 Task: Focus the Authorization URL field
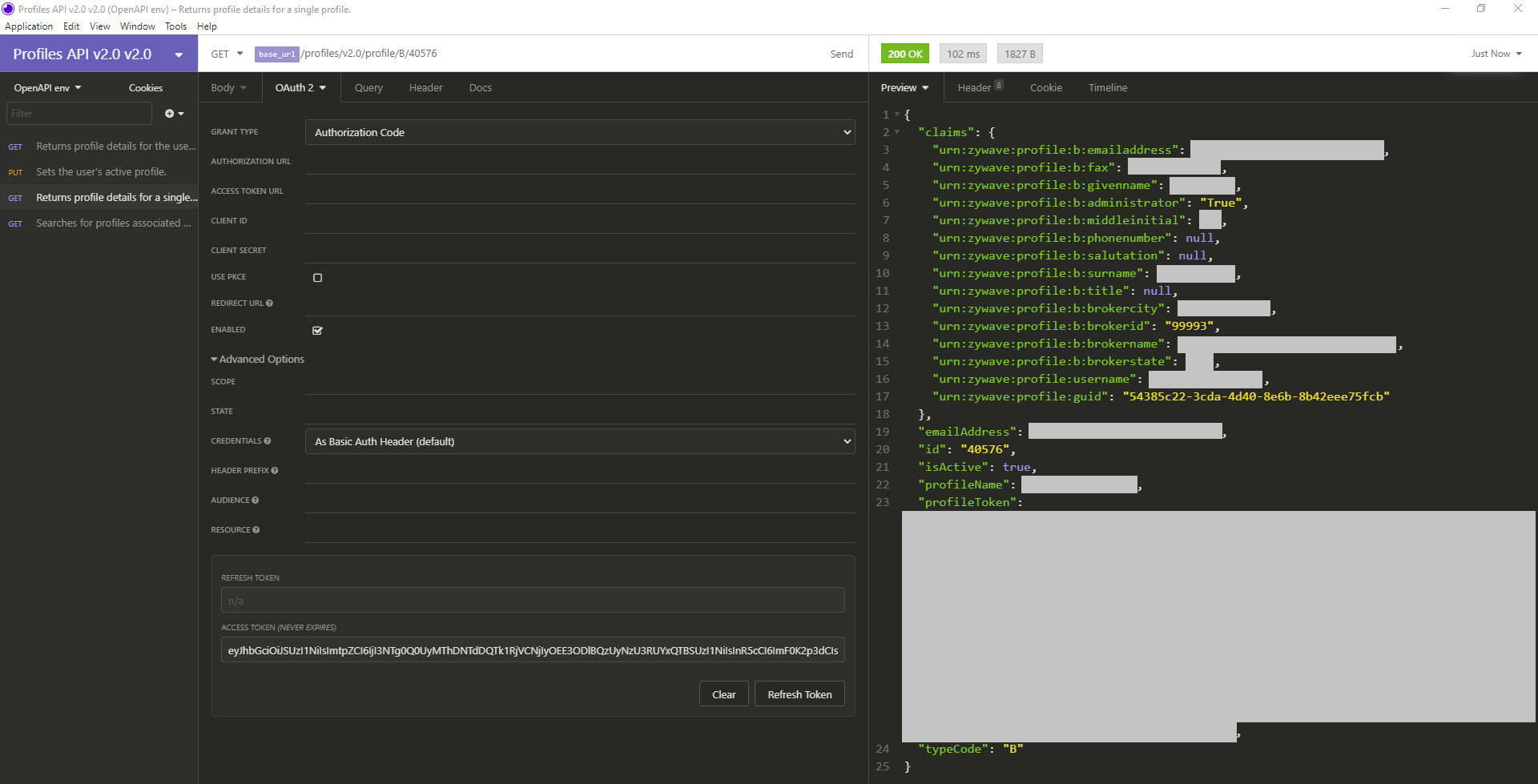click(x=580, y=162)
